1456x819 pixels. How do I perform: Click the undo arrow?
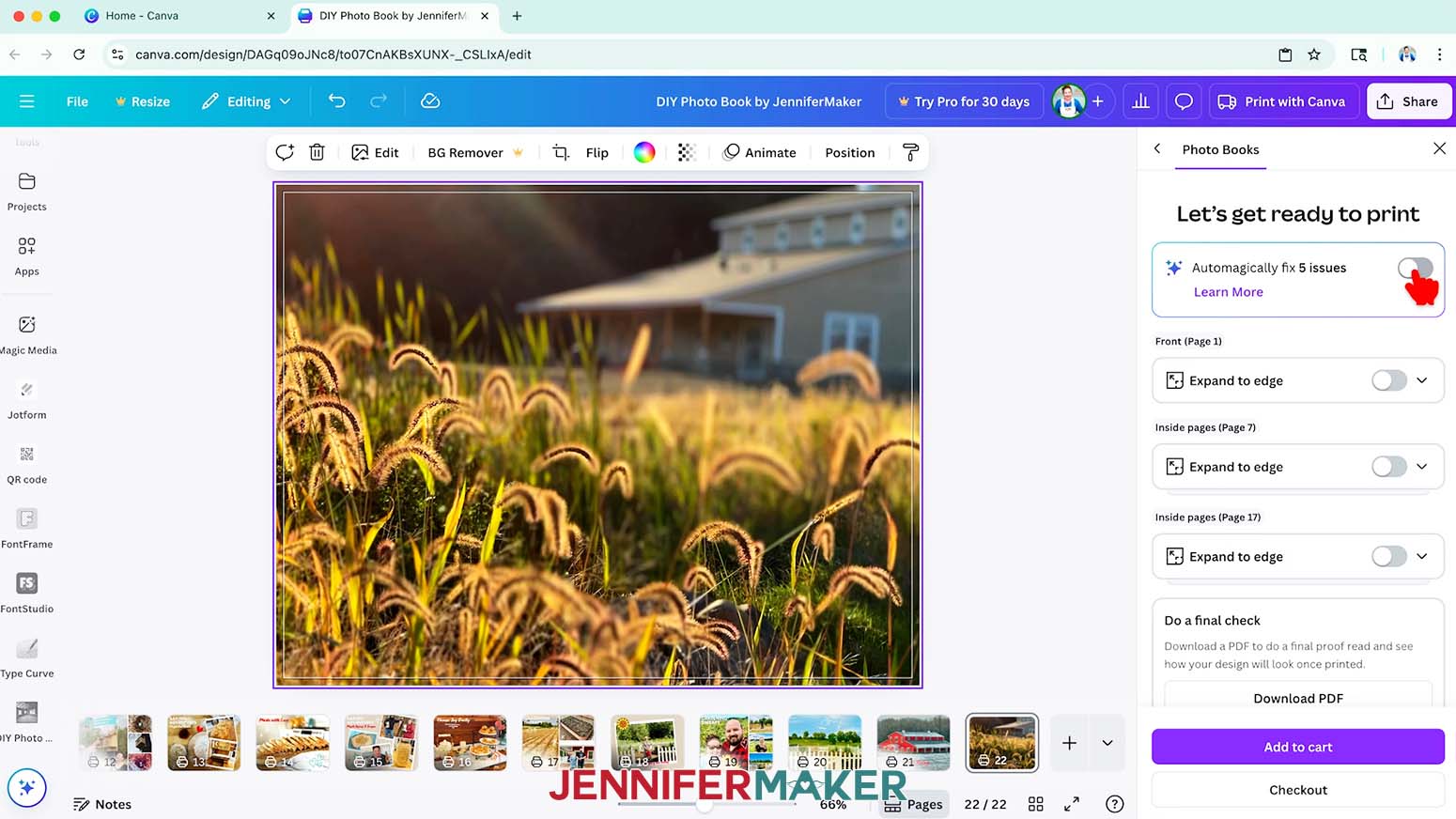tap(336, 100)
